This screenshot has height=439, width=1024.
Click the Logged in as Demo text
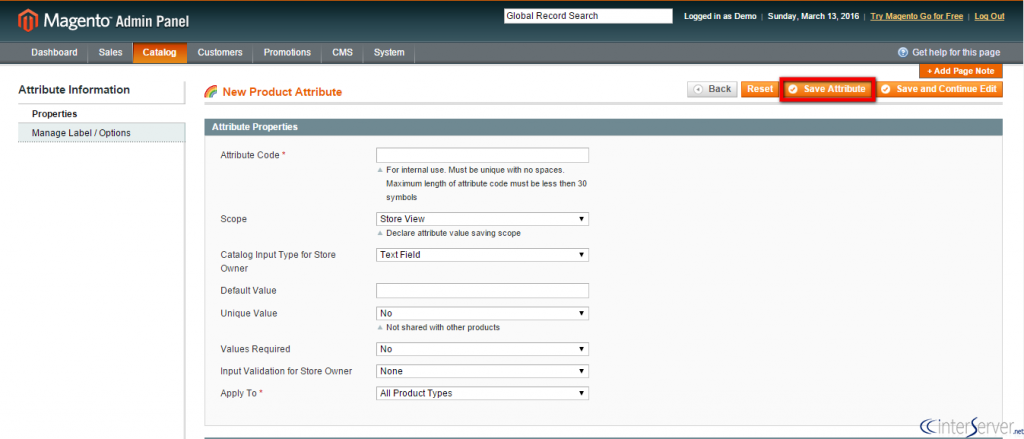pyautogui.click(x=720, y=16)
